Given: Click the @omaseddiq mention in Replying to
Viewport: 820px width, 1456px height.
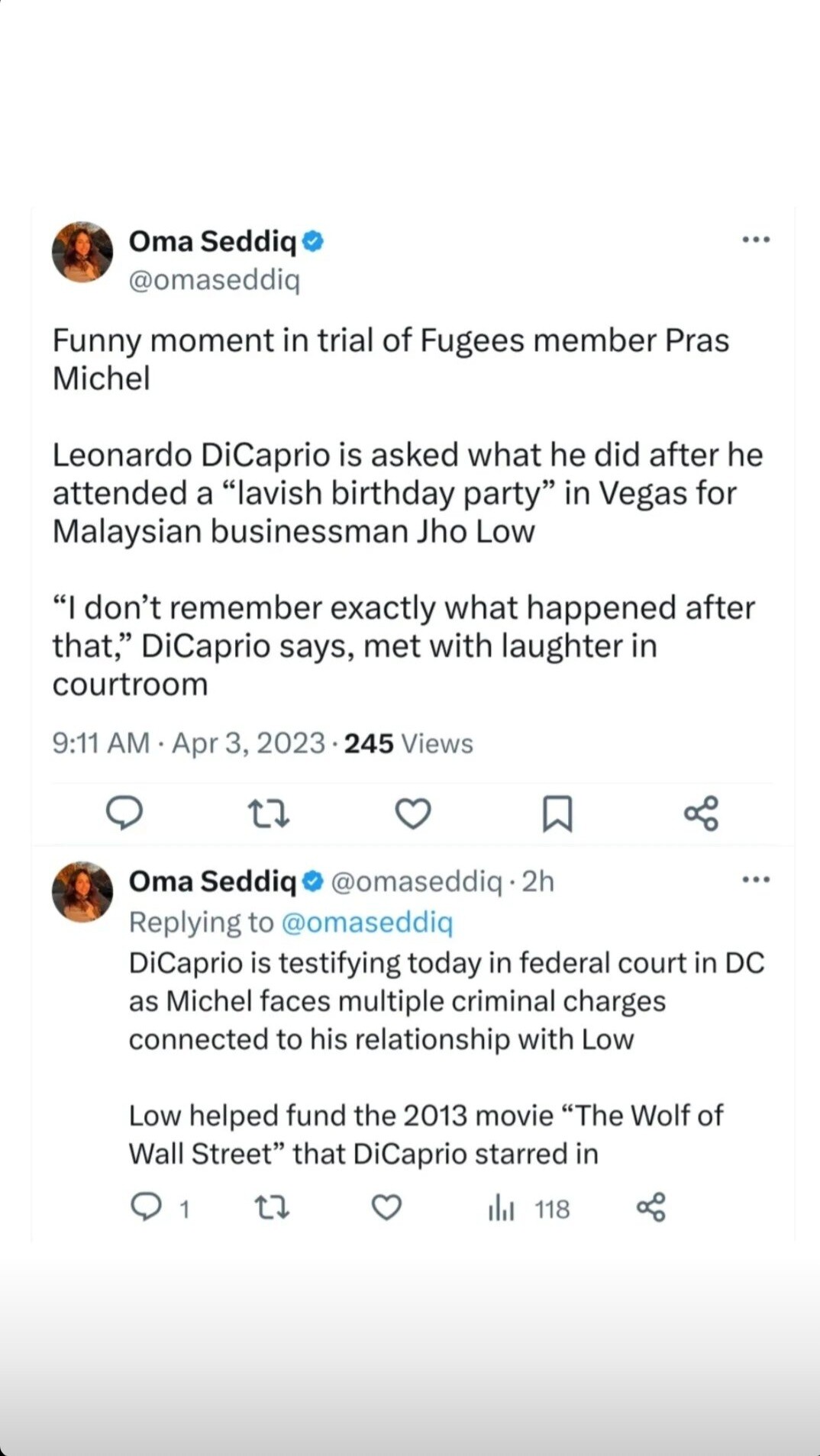Looking at the screenshot, I should click(367, 923).
